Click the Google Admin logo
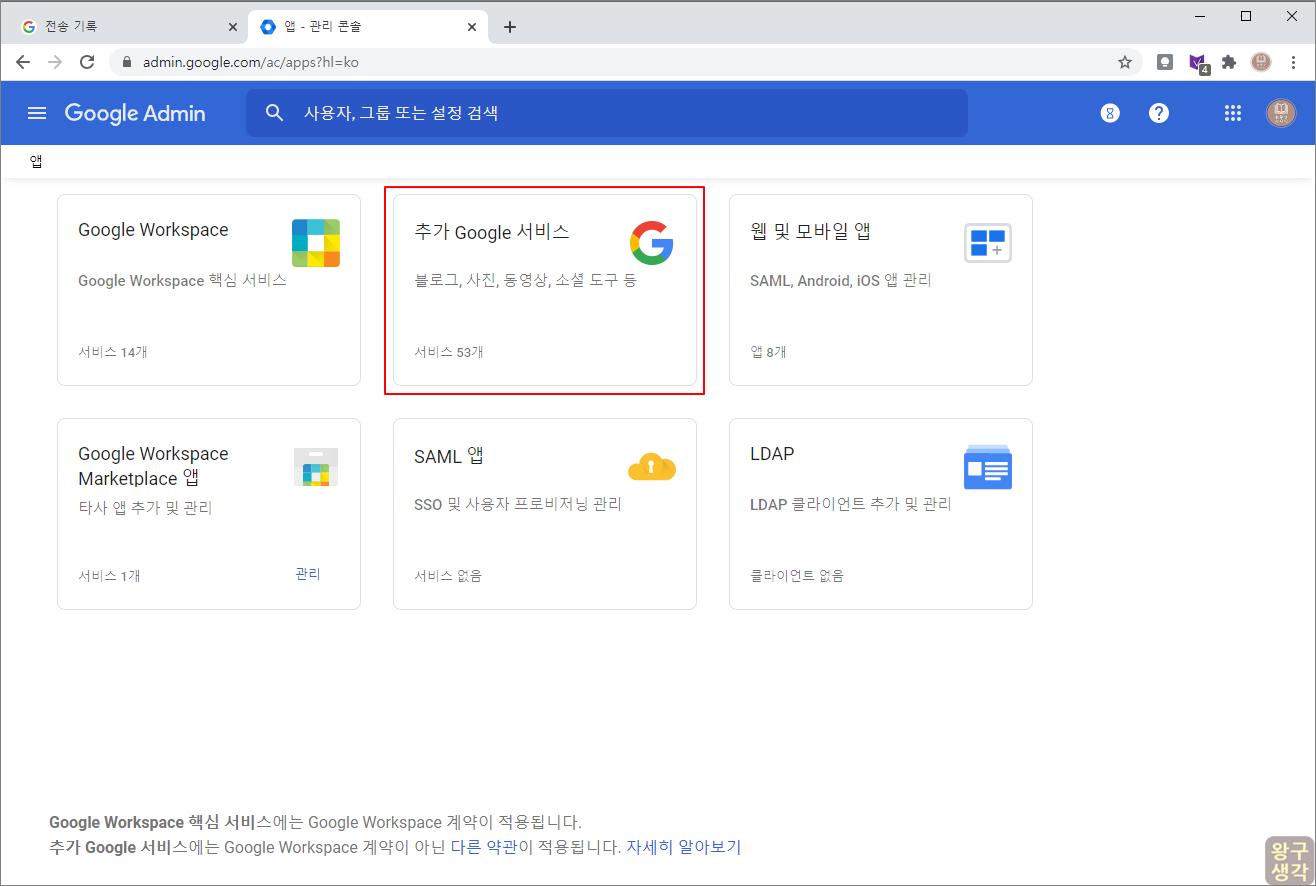Screen dimensions: 1316x886 [x=135, y=113]
